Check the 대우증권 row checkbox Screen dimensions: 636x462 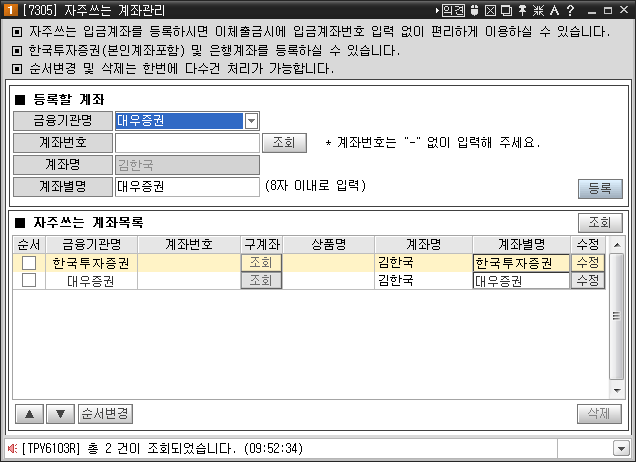(x=29, y=280)
